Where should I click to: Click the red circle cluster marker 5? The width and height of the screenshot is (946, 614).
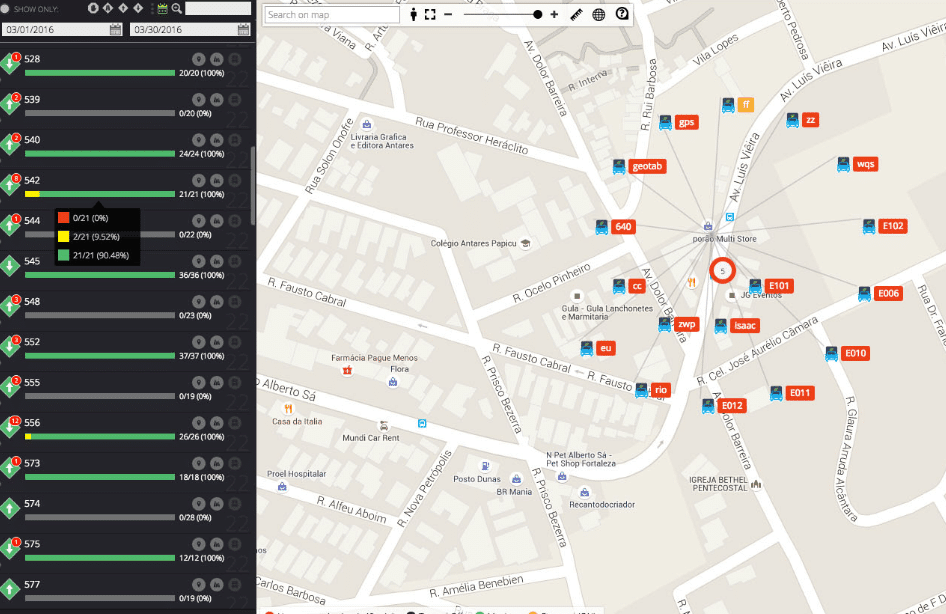tap(722, 271)
